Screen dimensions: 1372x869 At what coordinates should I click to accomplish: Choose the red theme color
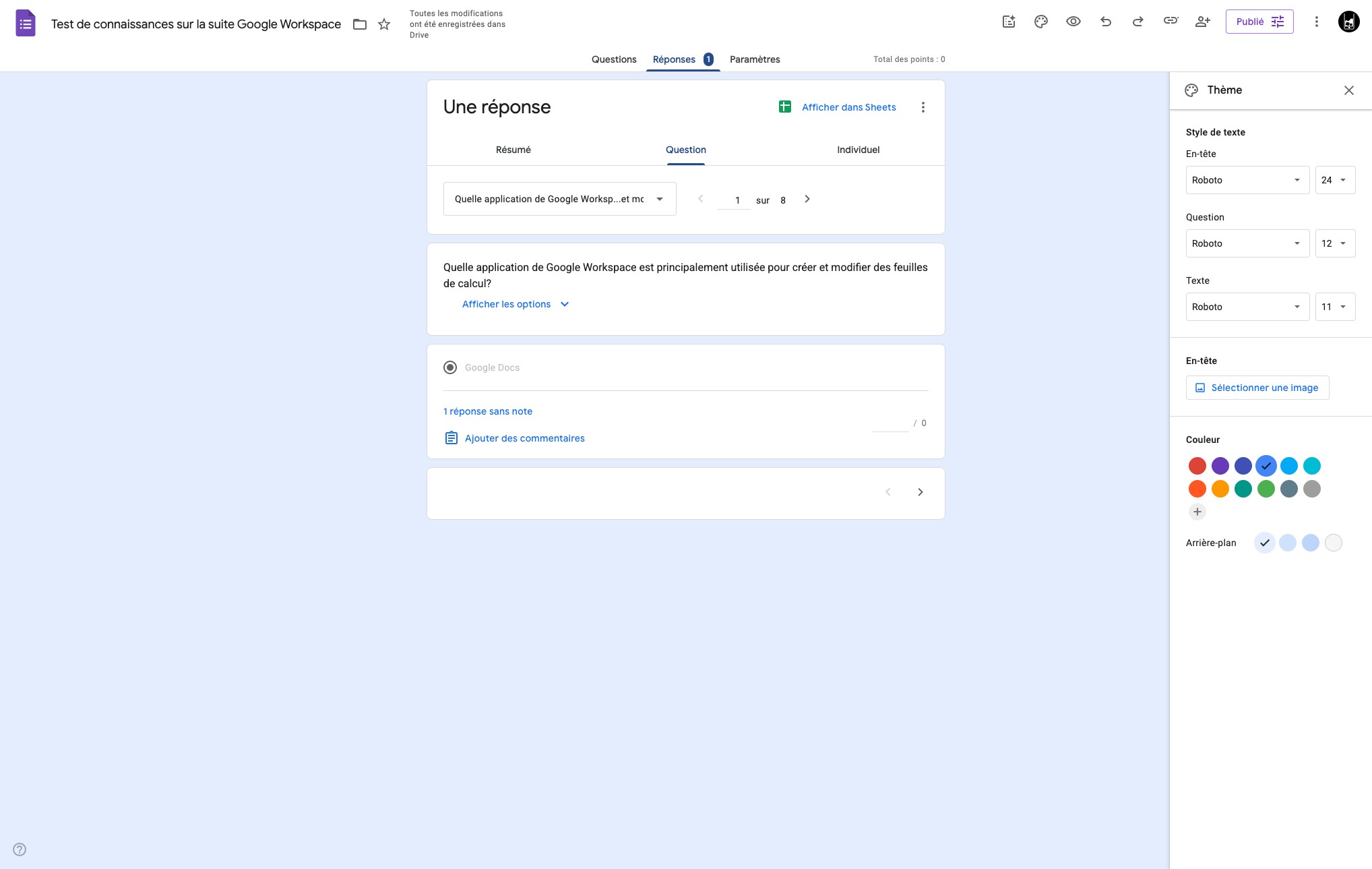(x=1197, y=466)
